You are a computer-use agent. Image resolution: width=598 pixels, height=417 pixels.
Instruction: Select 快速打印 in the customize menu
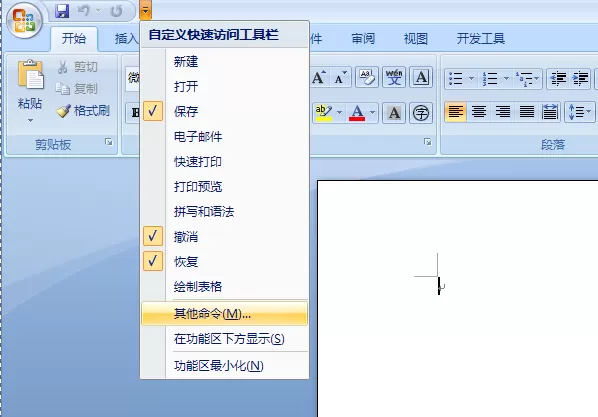point(224,161)
